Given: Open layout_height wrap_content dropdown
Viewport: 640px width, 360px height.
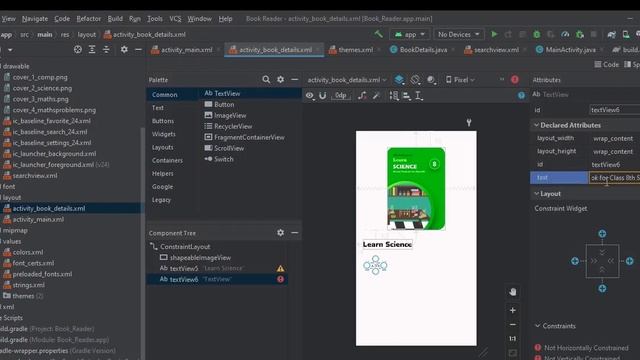Looking at the screenshot, I should pos(614,151).
